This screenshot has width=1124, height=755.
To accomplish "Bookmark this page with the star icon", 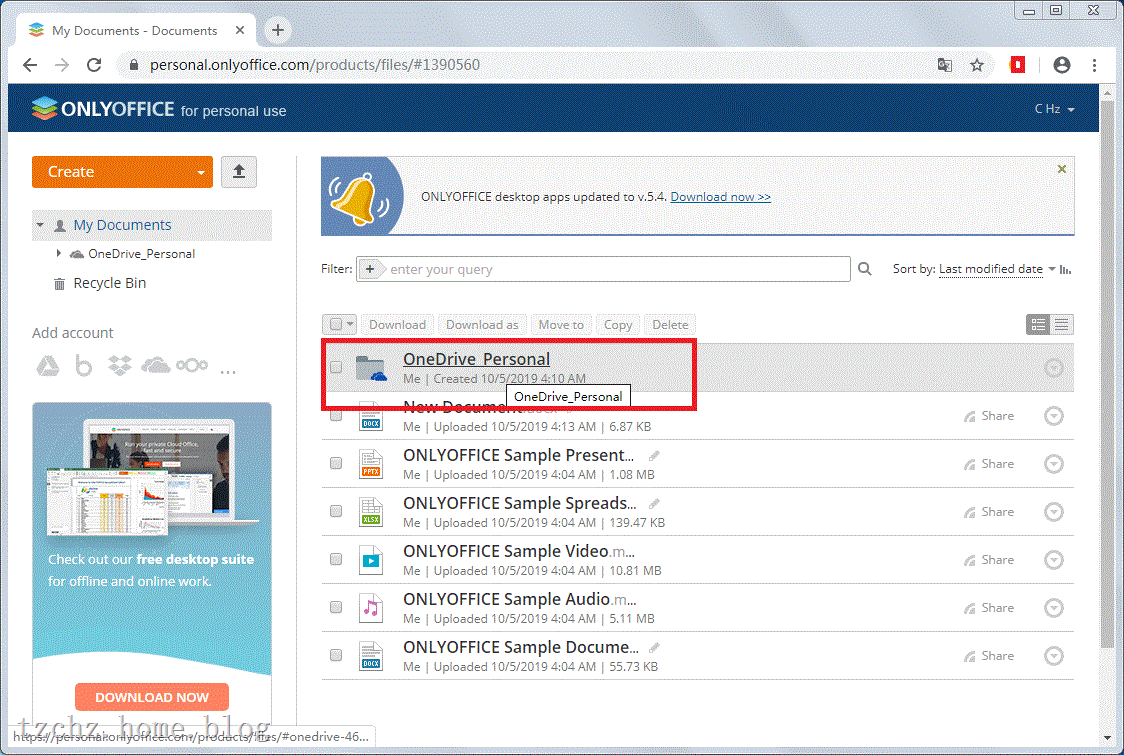I will tap(976, 65).
